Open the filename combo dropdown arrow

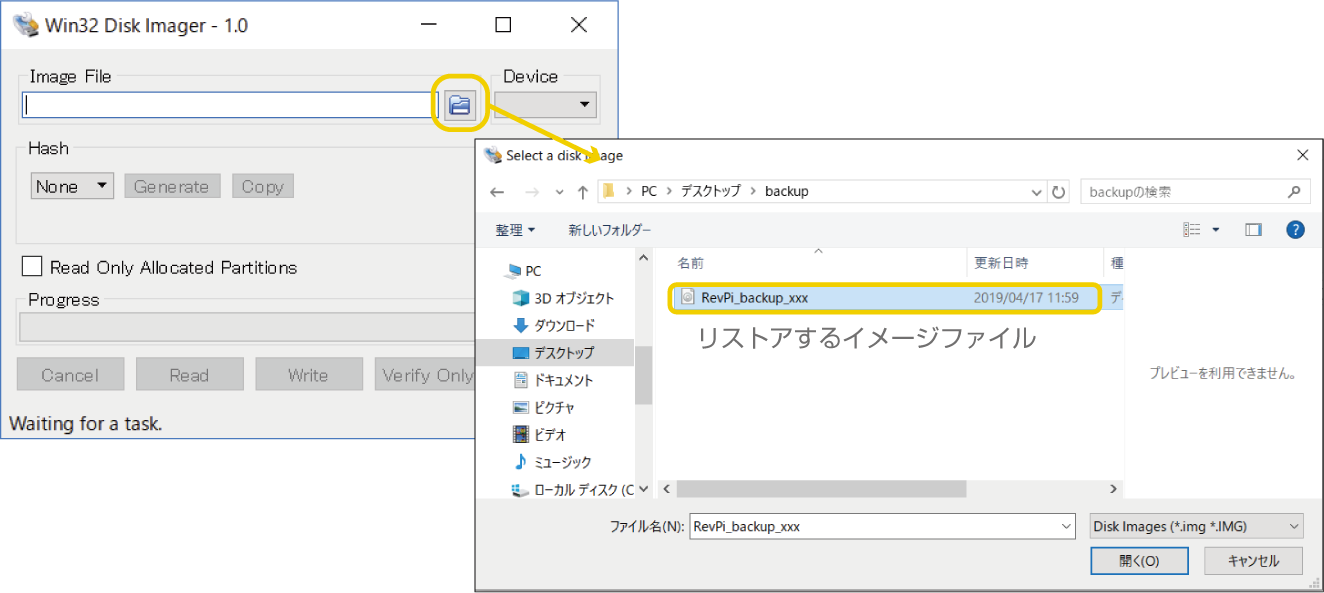(x=1066, y=526)
